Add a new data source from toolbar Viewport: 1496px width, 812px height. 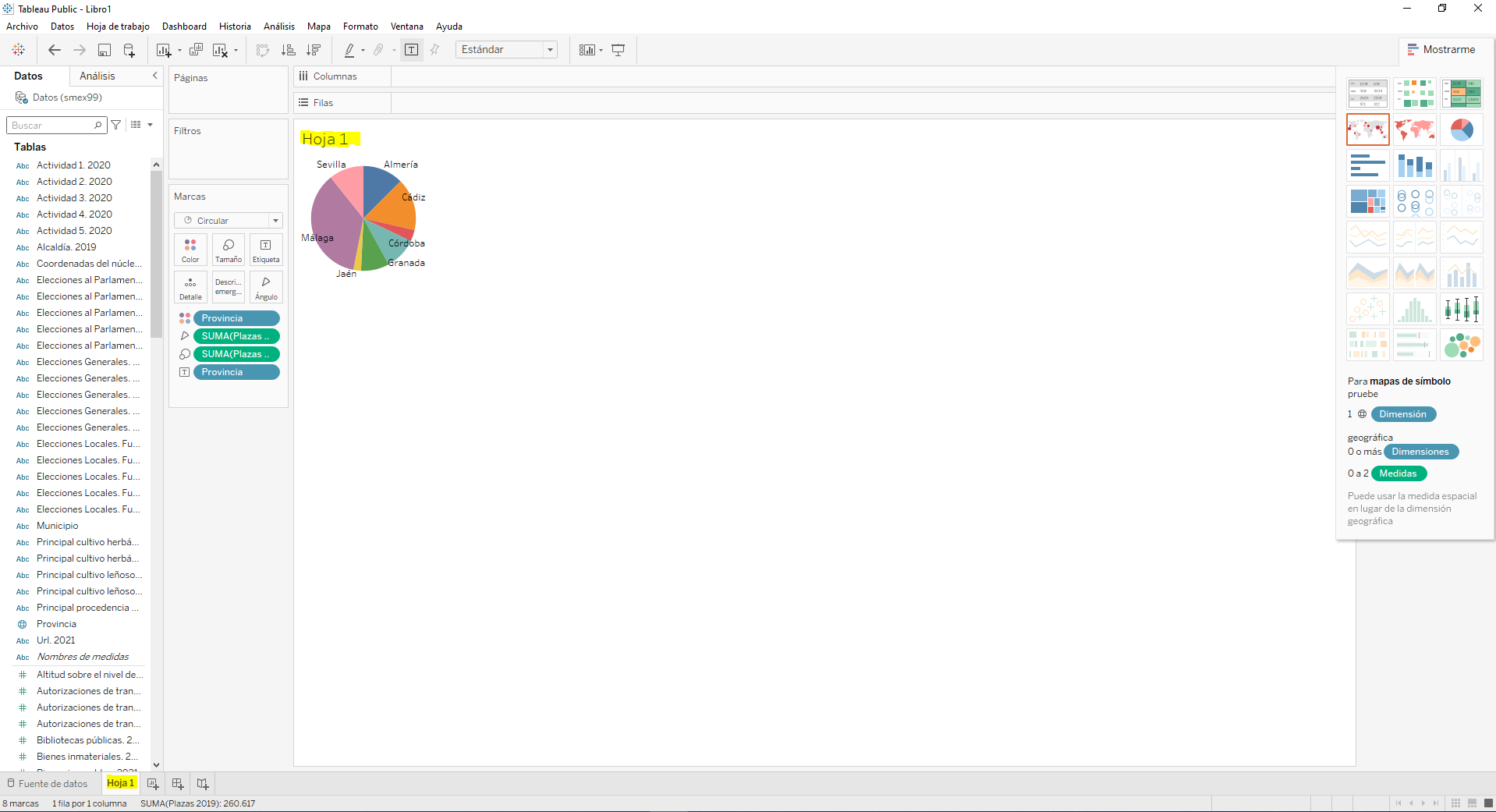coord(129,50)
